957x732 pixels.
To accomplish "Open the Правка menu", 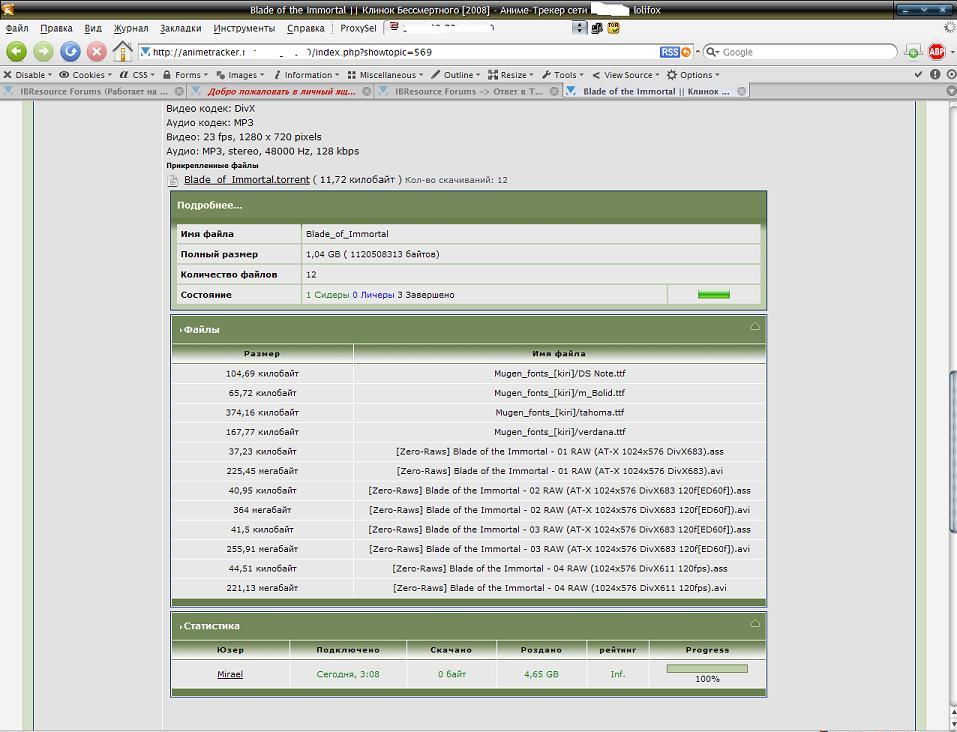I will point(56,28).
